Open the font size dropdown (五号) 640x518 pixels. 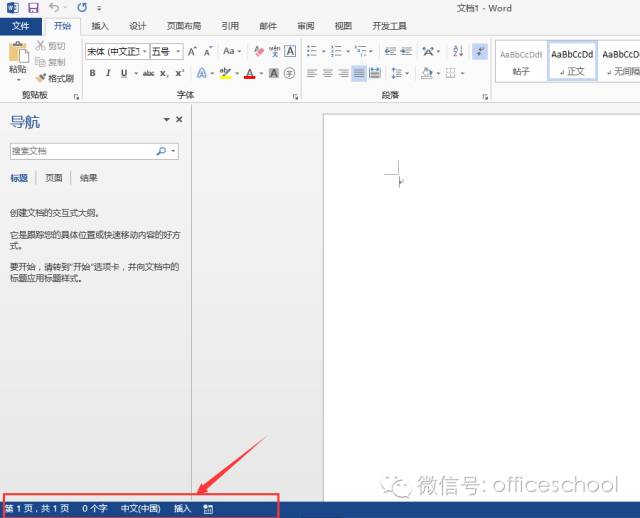click(178, 51)
